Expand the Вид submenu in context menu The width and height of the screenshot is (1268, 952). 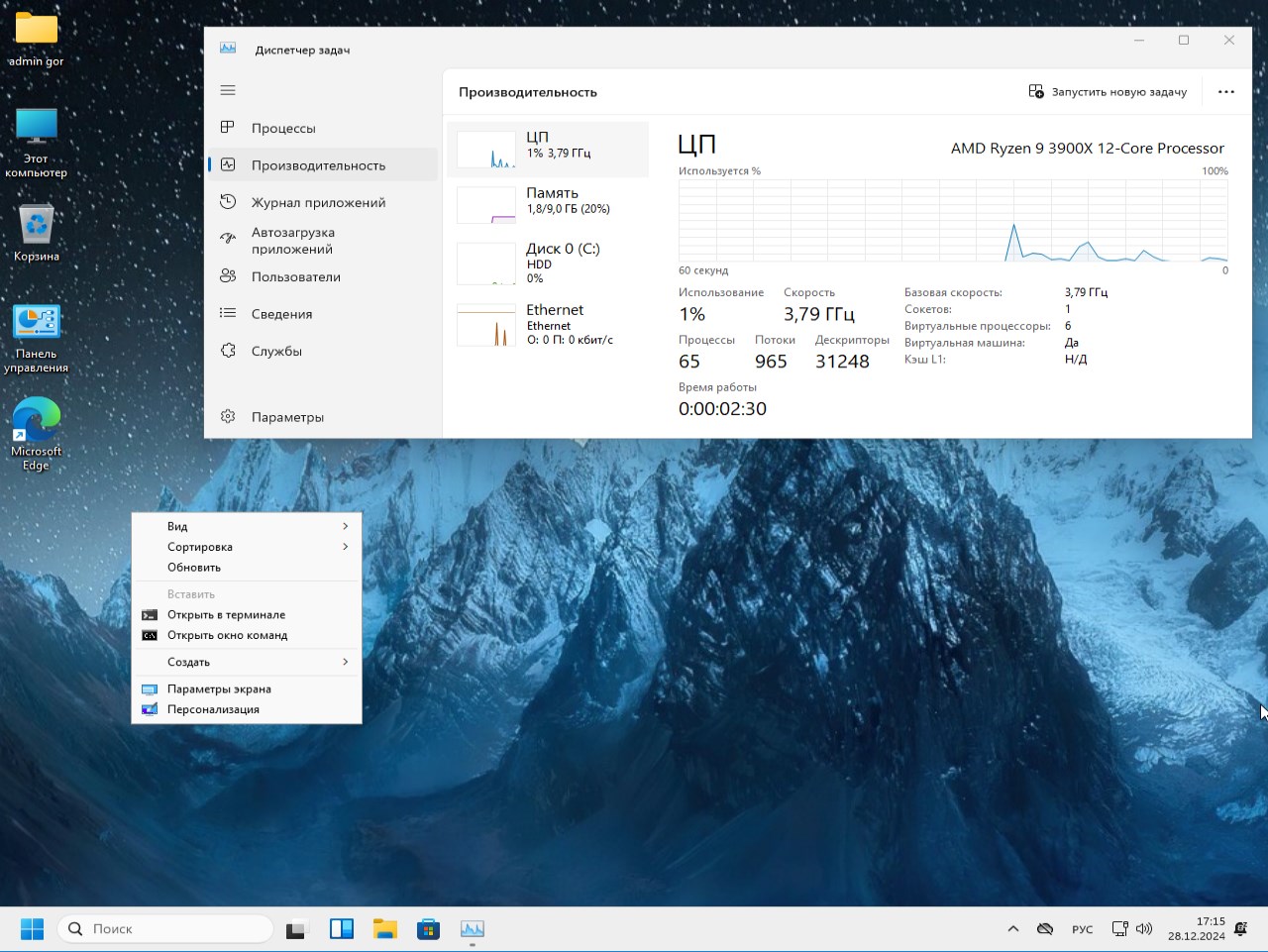click(x=247, y=526)
